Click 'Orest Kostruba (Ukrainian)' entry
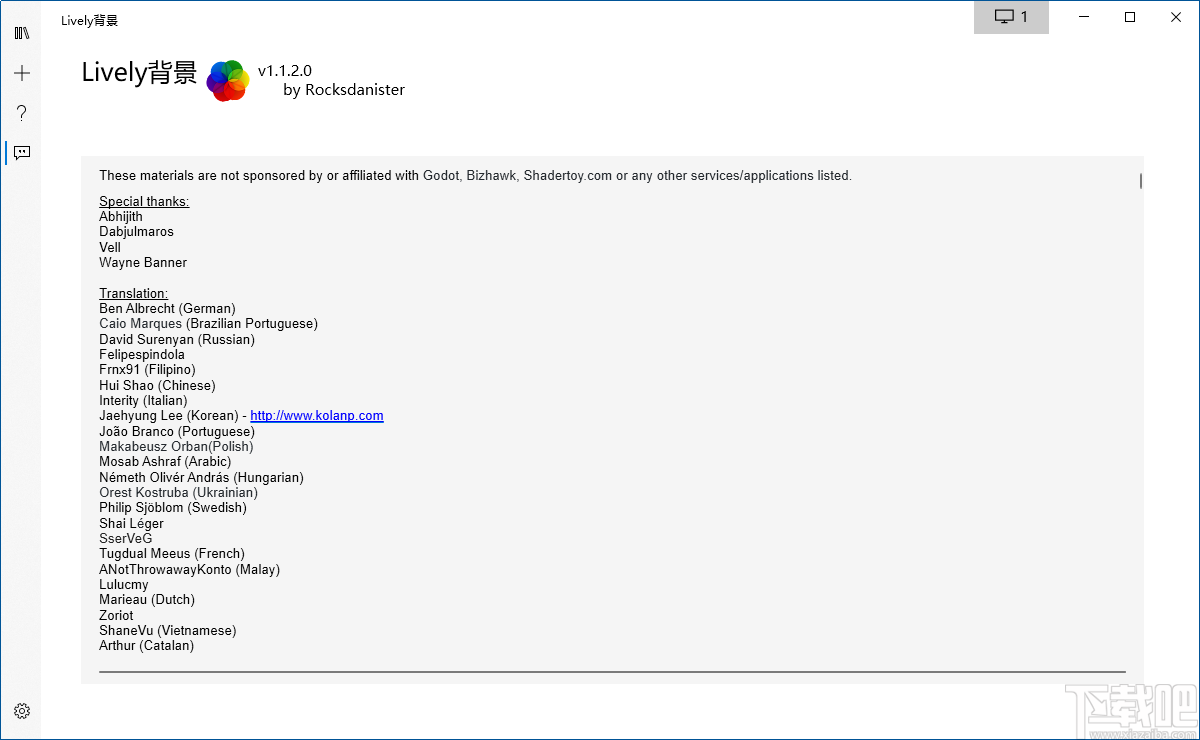 pos(178,492)
